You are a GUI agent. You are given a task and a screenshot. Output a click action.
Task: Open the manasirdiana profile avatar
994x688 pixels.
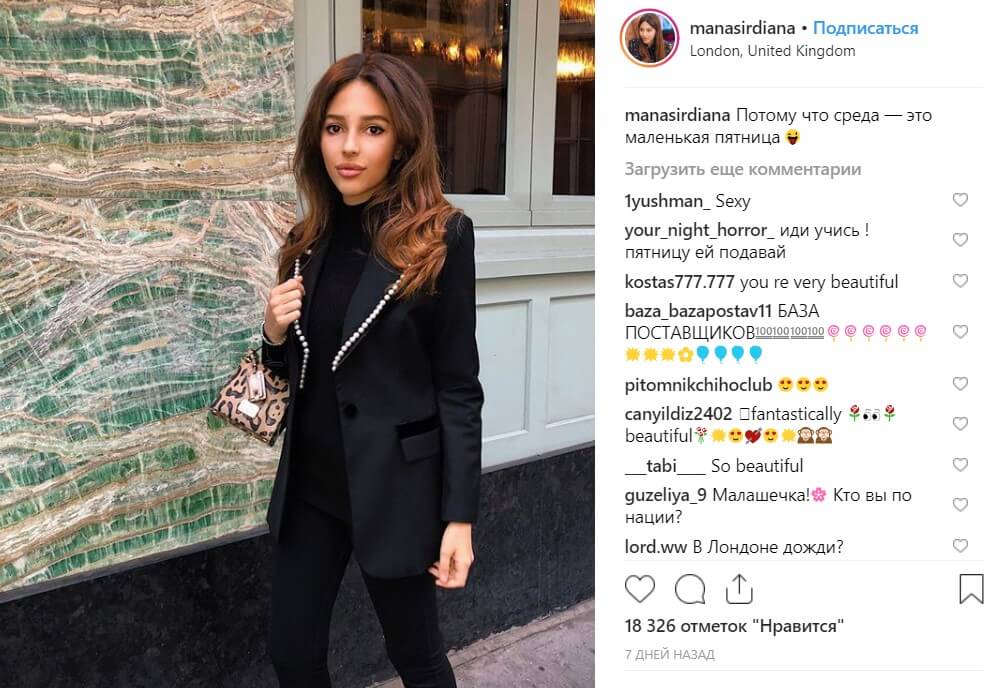(x=649, y=38)
